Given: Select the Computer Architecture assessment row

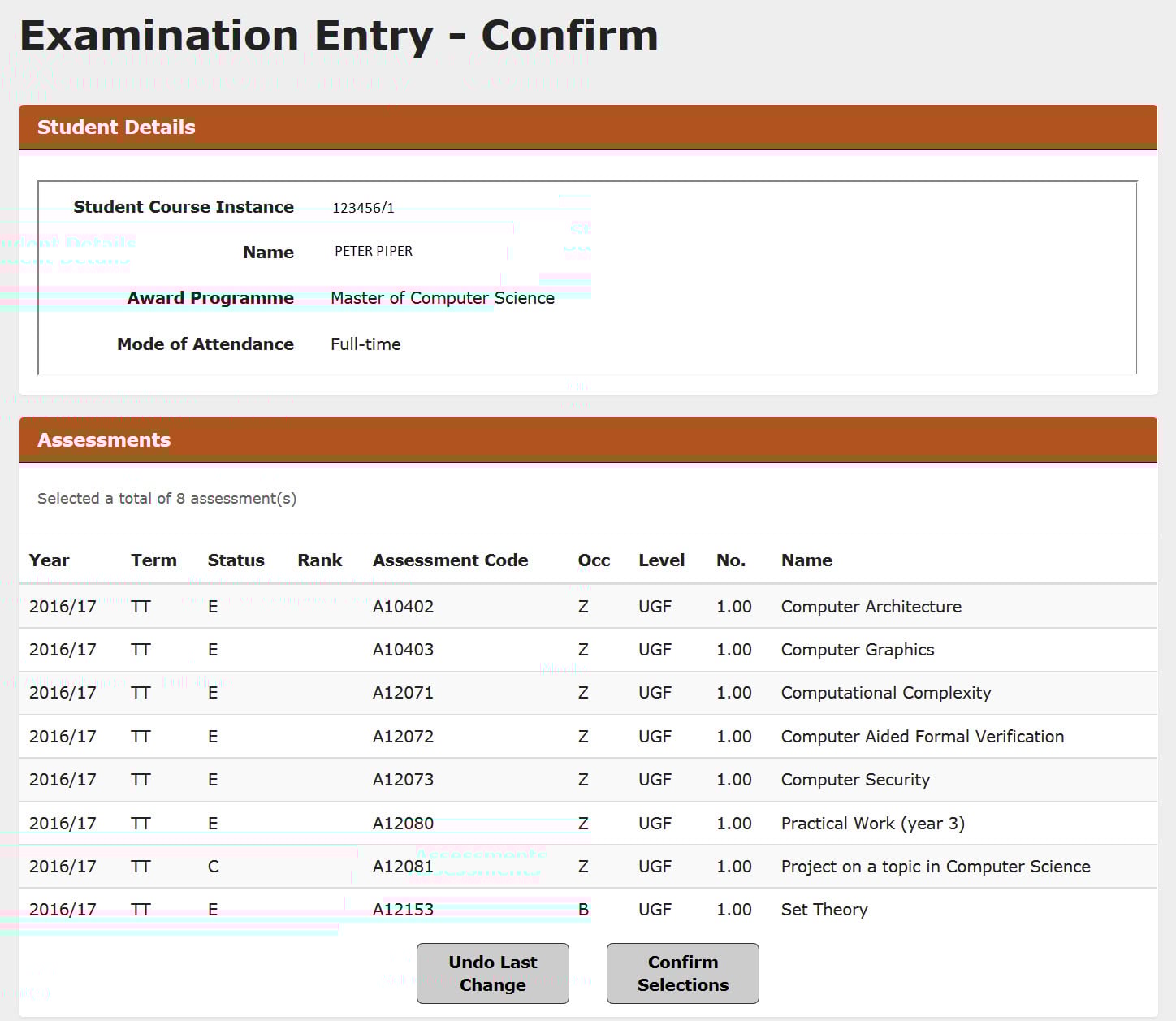Looking at the screenshot, I should click(871, 607).
